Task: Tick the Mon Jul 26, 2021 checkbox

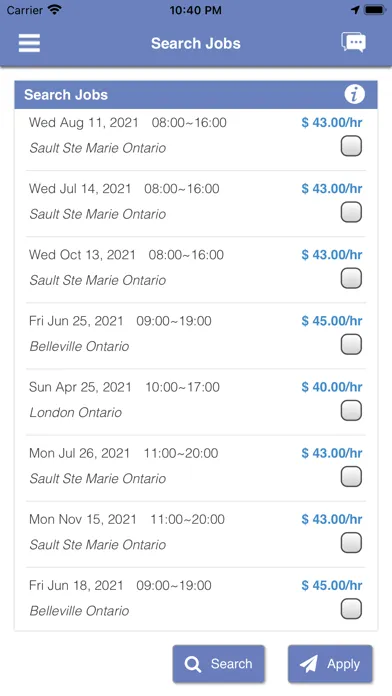Action: (x=351, y=477)
